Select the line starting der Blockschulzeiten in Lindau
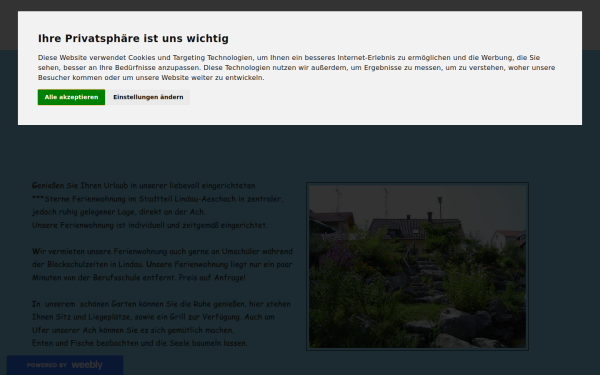Image resolution: width=600 pixels, height=375 pixels. [162, 264]
